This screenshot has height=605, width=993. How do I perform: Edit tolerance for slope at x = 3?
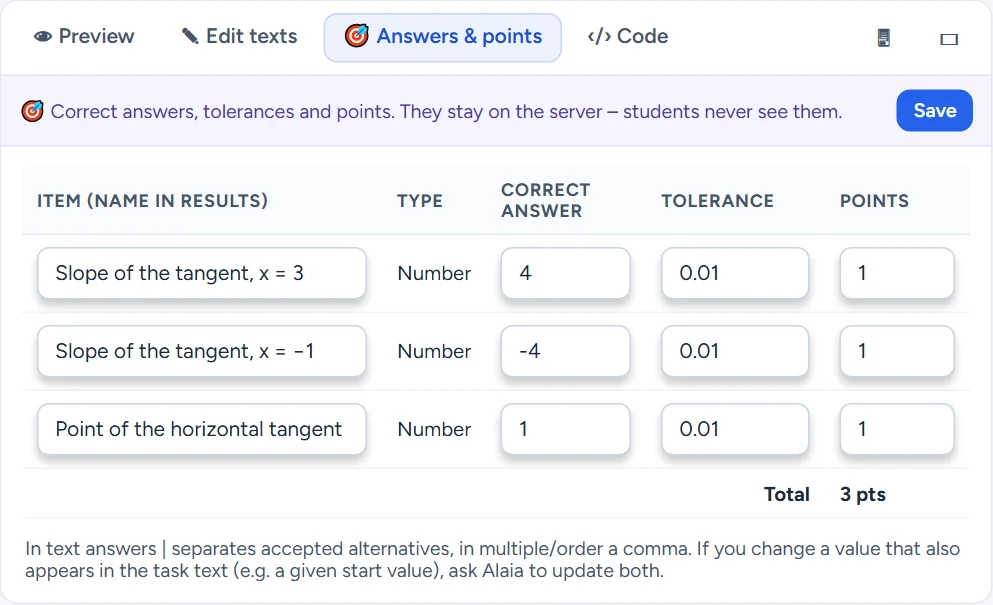(735, 273)
